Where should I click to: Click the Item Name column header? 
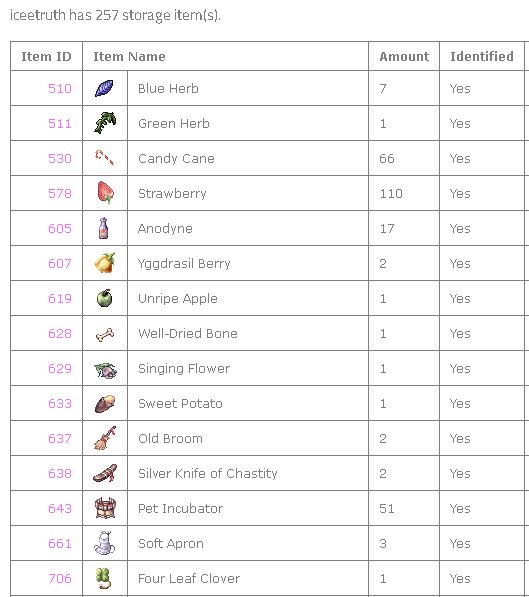coord(129,56)
